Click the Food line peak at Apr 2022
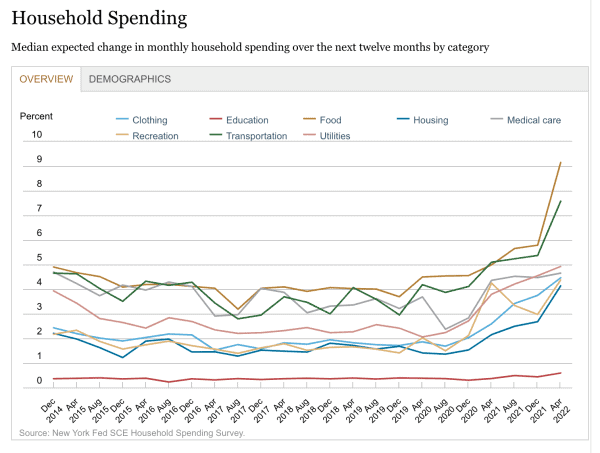 (x=559, y=162)
